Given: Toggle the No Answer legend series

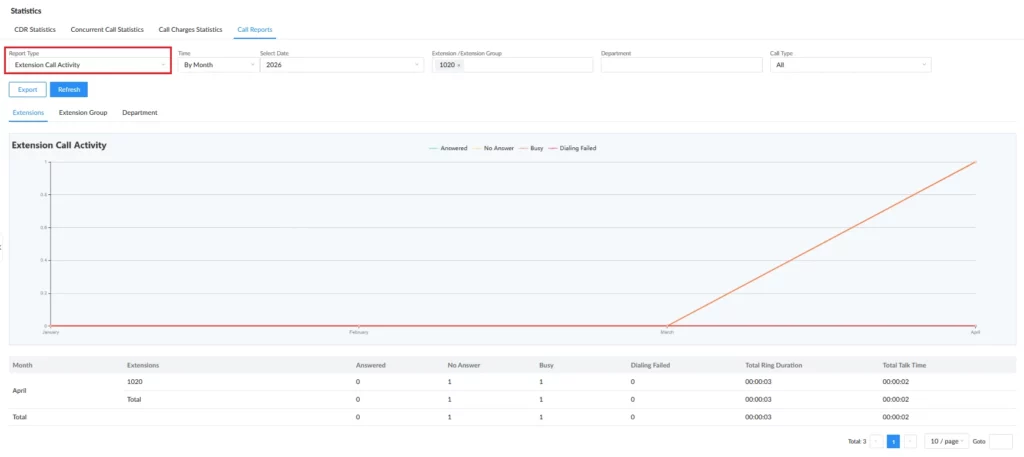Looking at the screenshot, I should 494,148.
